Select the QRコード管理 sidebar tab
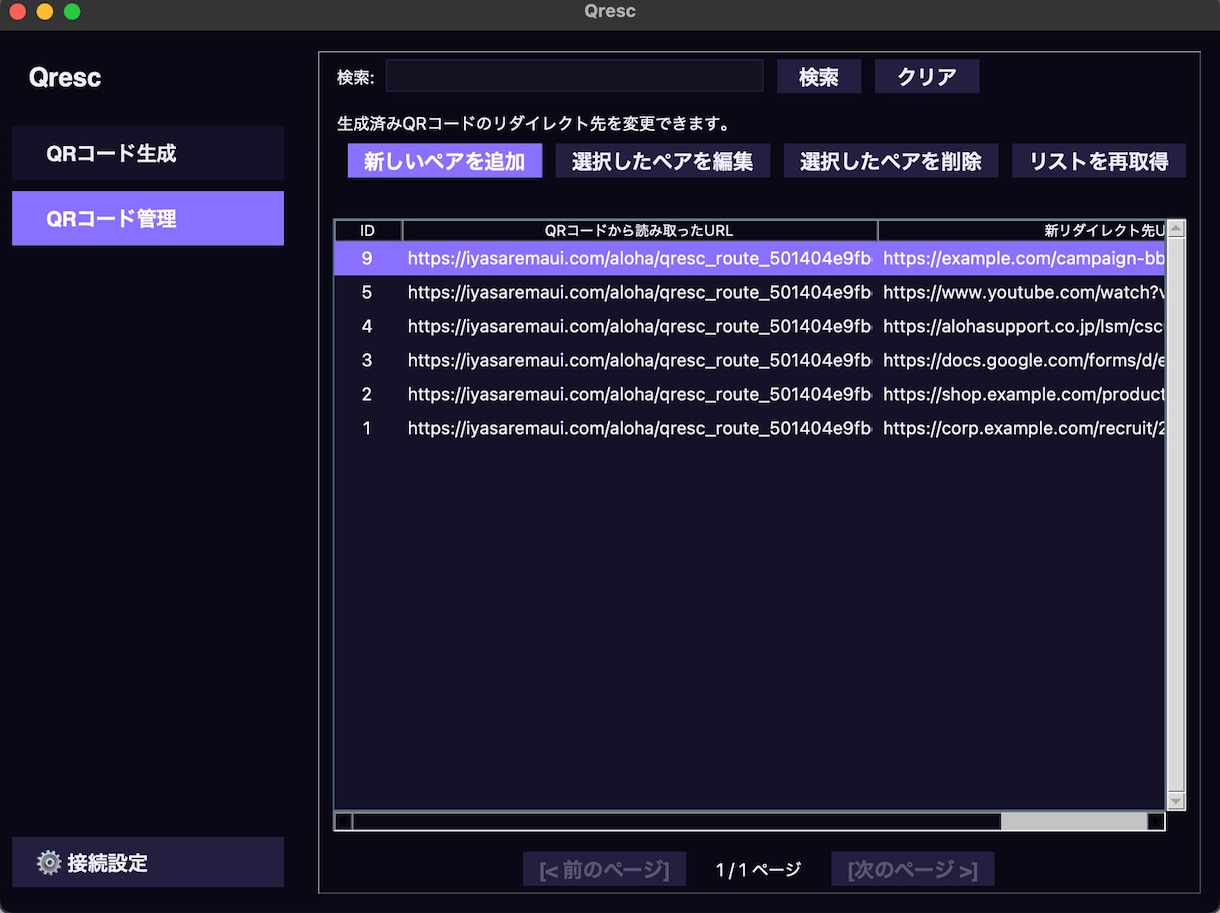Viewport: 1220px width, 913px height. tap(148, 218)
